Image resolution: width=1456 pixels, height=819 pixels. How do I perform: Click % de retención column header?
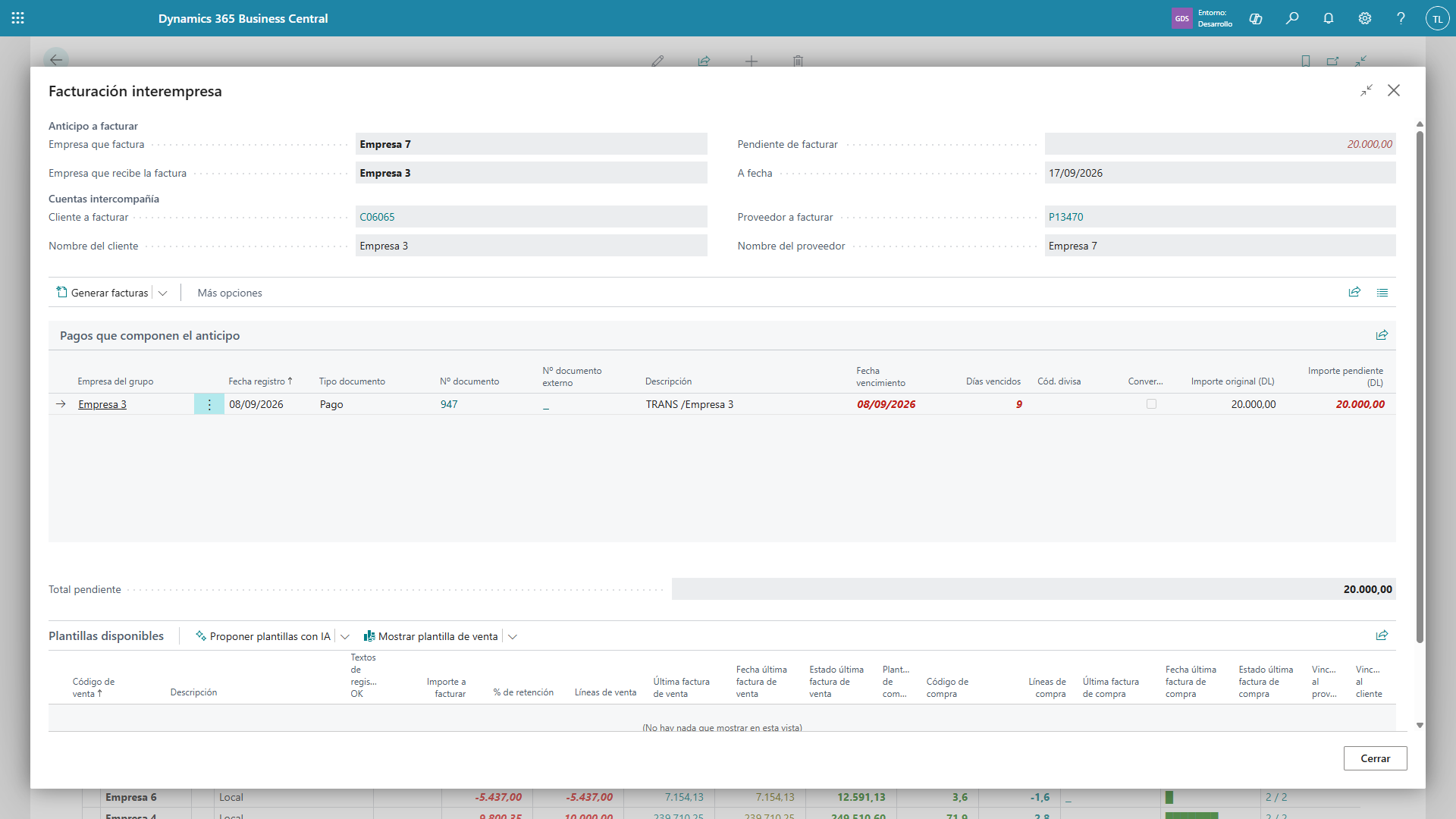[x=523, y=692]
